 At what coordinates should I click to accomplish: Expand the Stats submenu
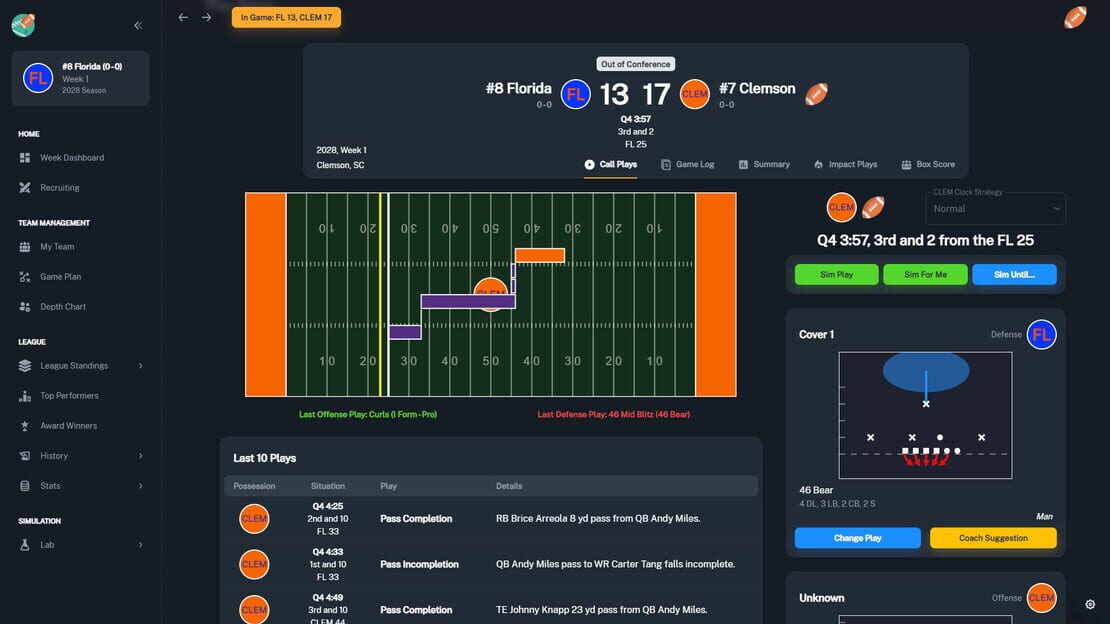140,486
